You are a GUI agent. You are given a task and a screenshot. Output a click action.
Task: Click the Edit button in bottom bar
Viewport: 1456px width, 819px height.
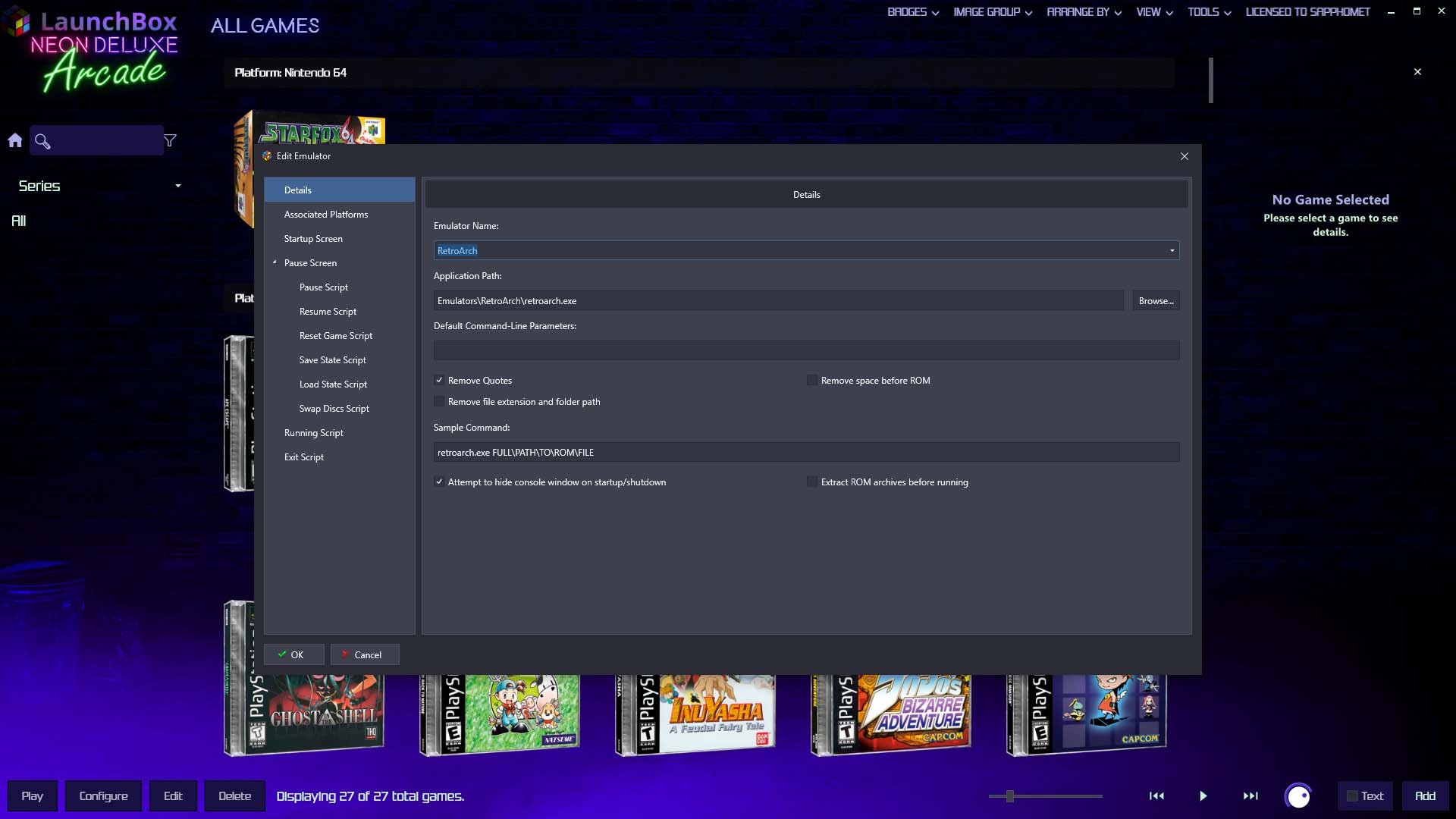pos(173,796)
